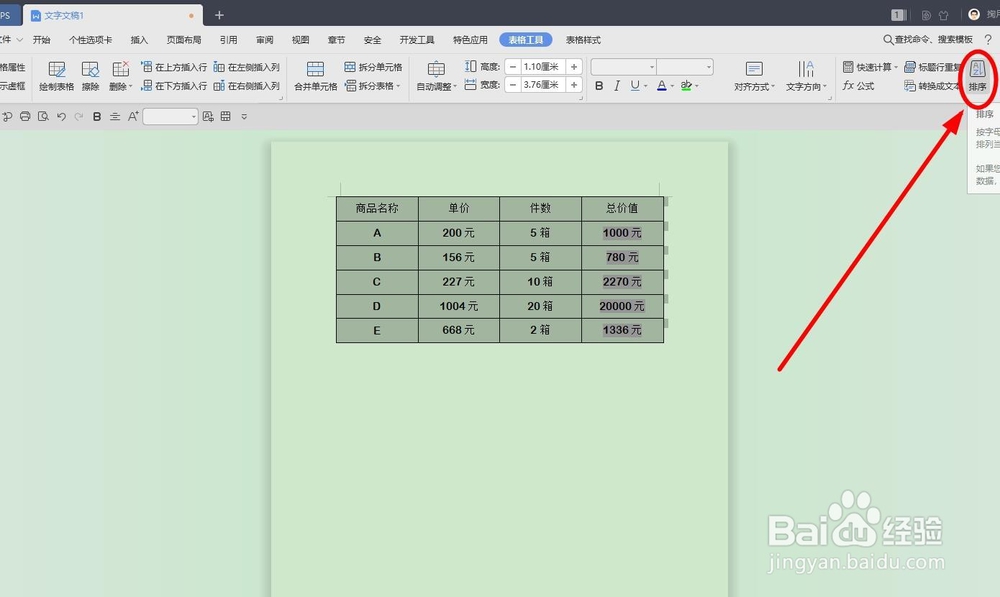Toggle bold formatting in the ribbon
1000x597 pixels.
pos(598,85)
